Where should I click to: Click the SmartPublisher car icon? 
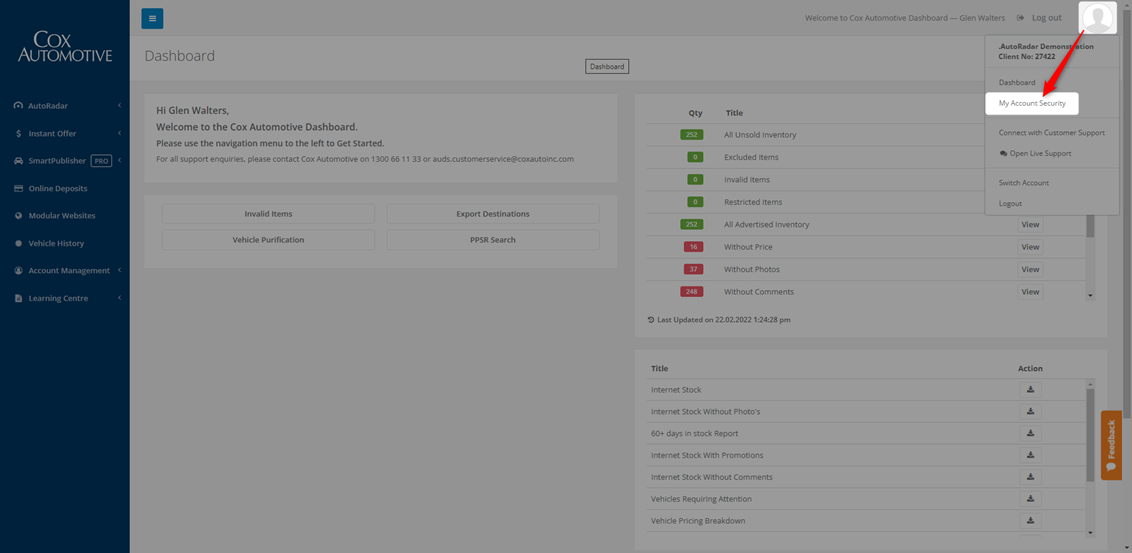coord(18,161)
